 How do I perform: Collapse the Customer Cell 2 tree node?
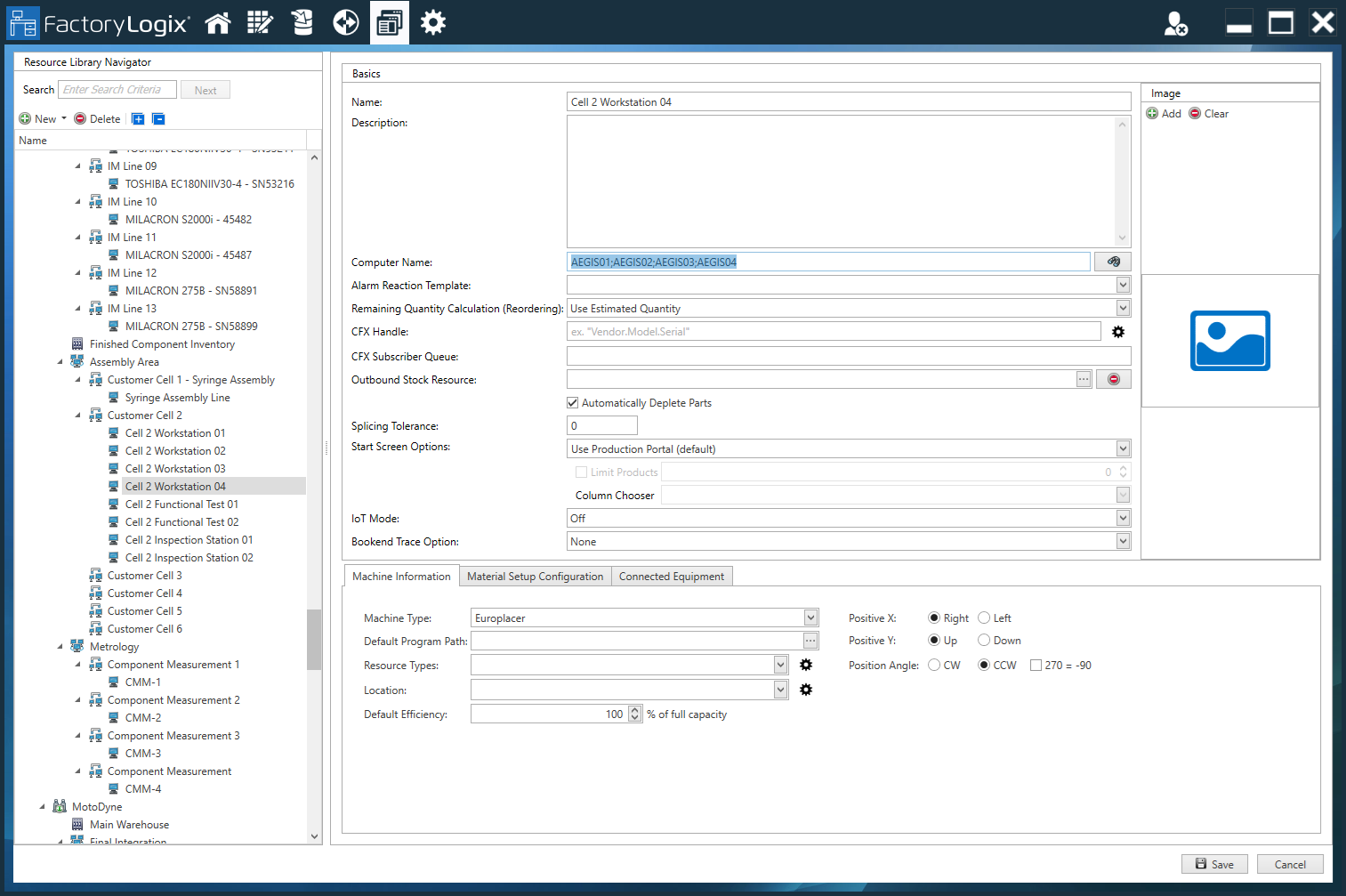click(x=77, y=416)
